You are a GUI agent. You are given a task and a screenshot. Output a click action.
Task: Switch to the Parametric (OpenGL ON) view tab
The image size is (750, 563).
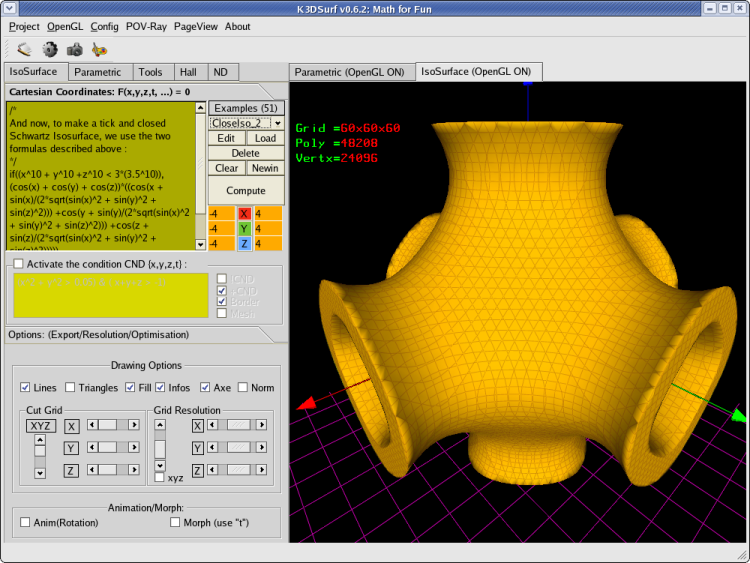point(350,72)
